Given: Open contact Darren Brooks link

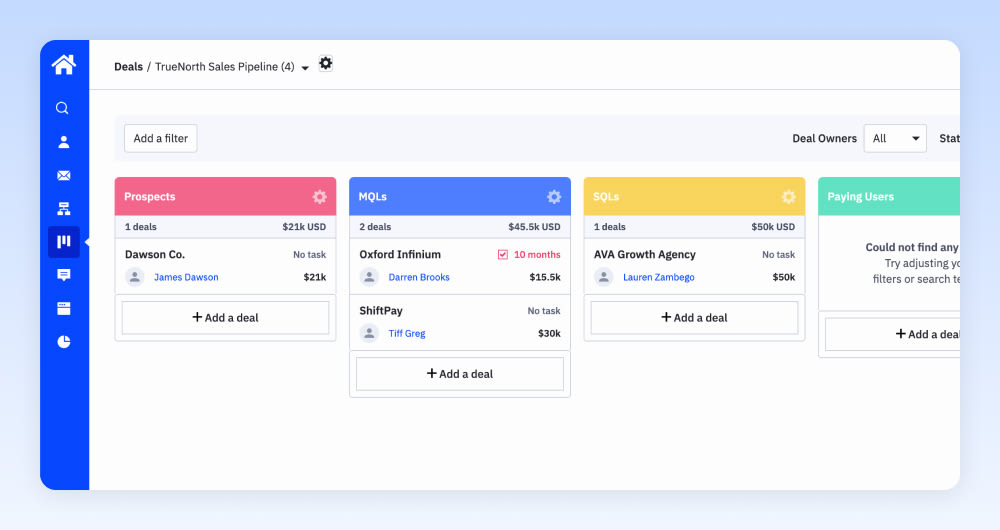Looking at the screenshot, I should [419, 277].
